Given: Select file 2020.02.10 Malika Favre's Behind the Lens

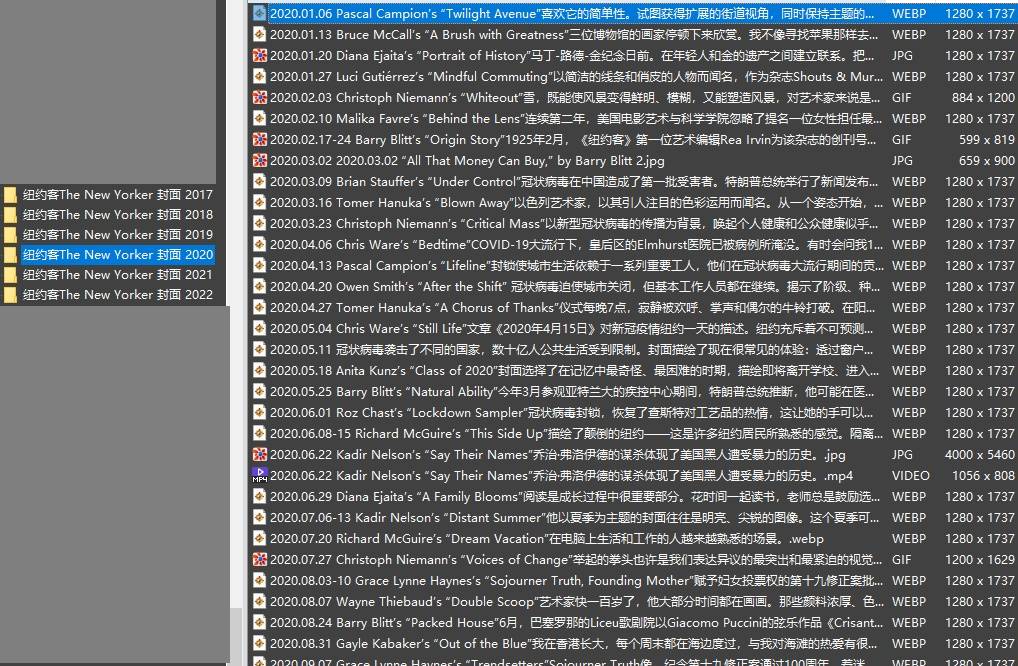Looking at the screenshot, I should click(576, 118).
